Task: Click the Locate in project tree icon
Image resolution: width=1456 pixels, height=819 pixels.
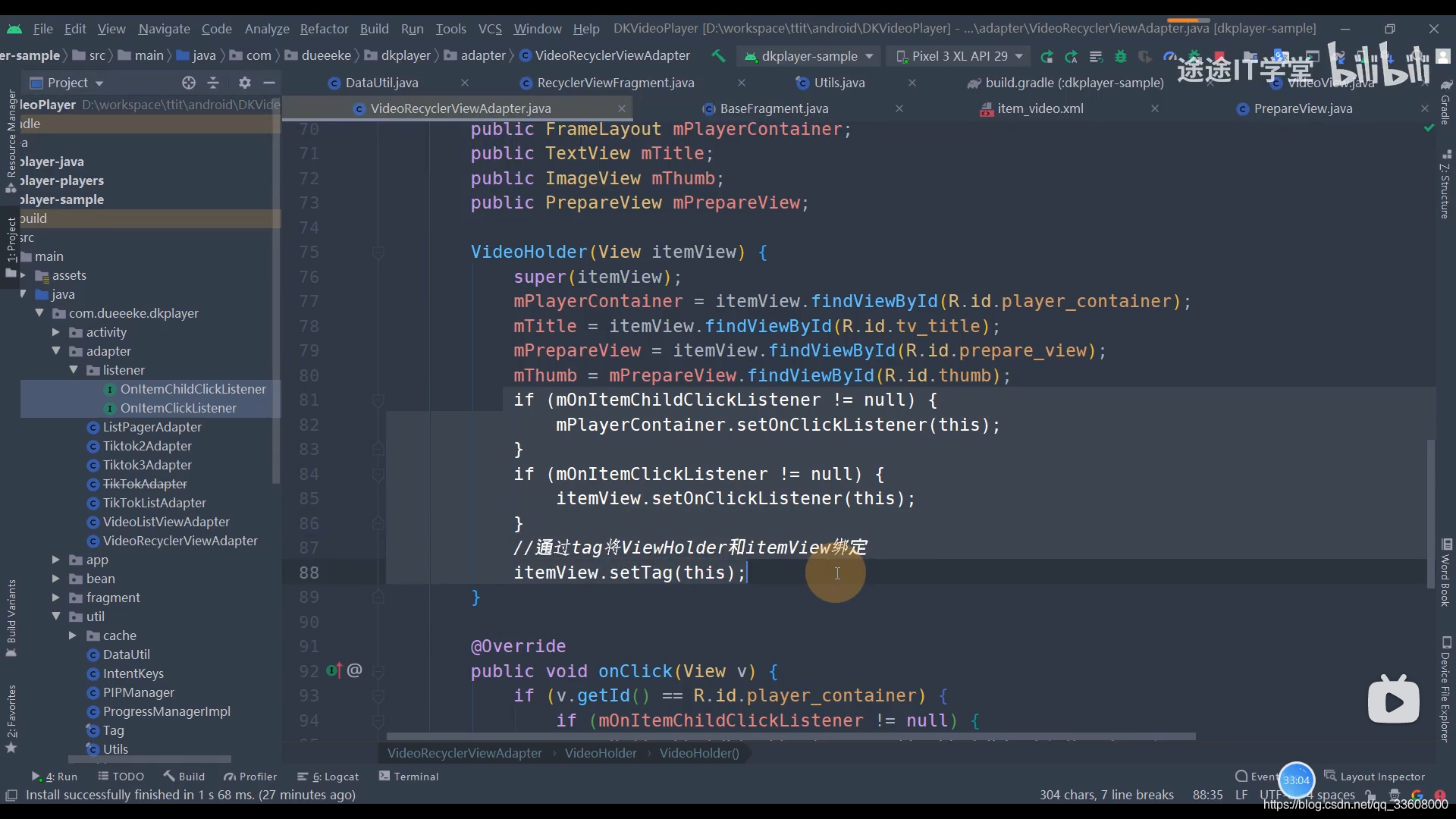Action: tap(189, 83)
